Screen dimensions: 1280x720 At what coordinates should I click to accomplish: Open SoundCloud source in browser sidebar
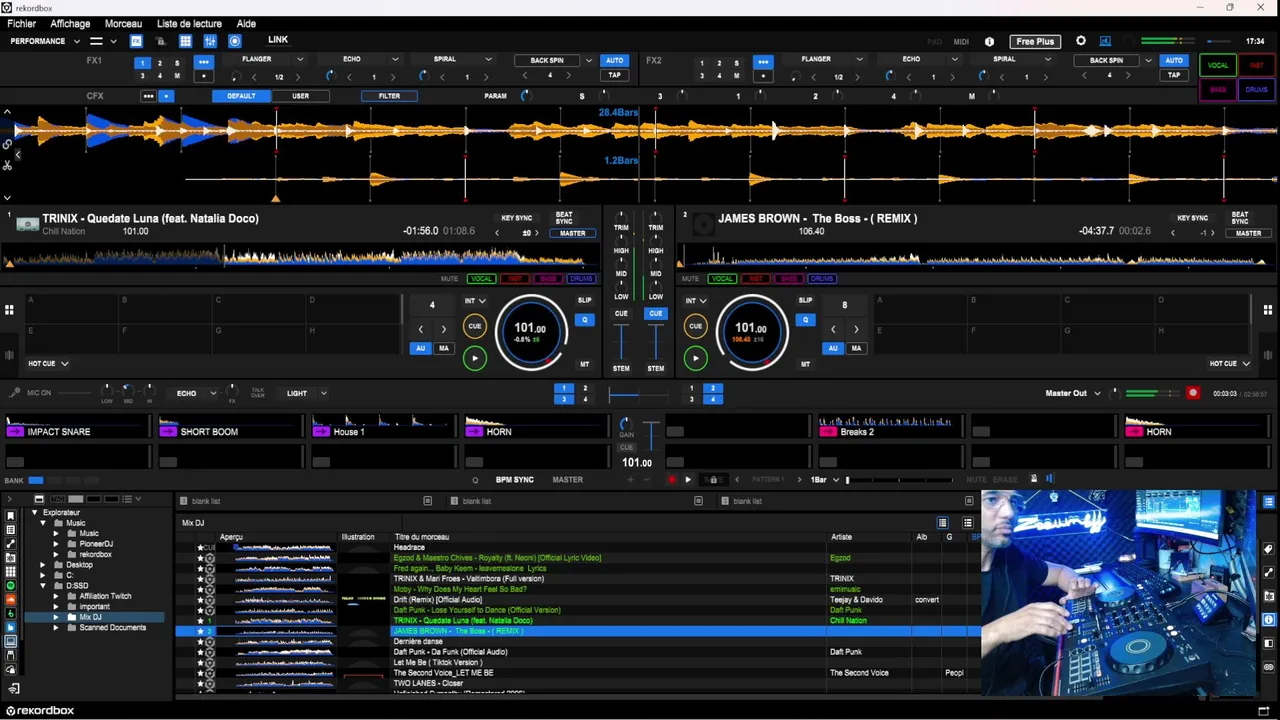pyautogui.click(x=11, y=599)
